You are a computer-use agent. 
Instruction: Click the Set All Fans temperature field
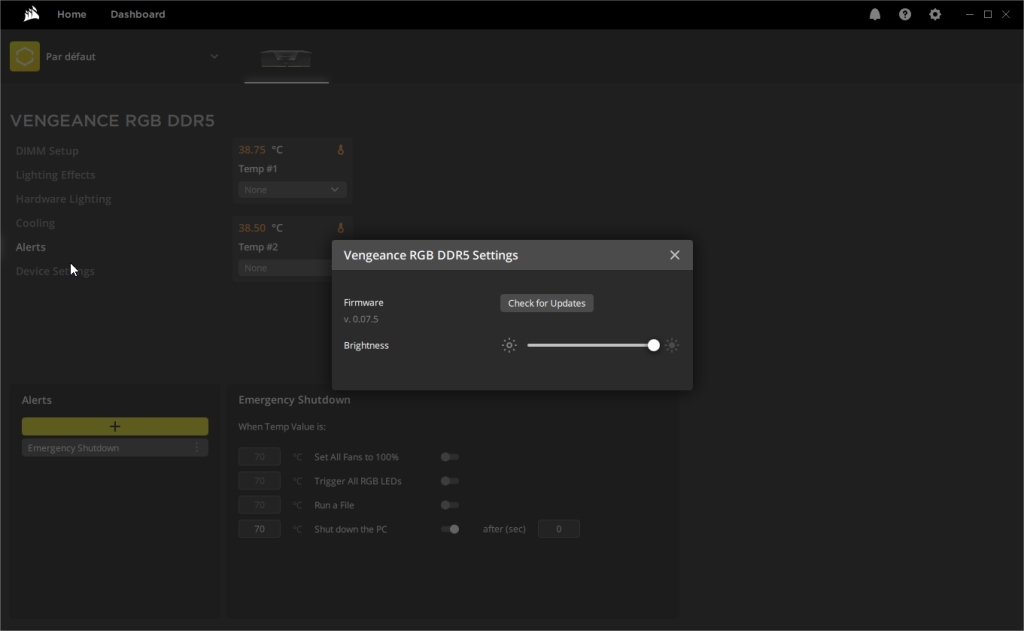point(259,457)
